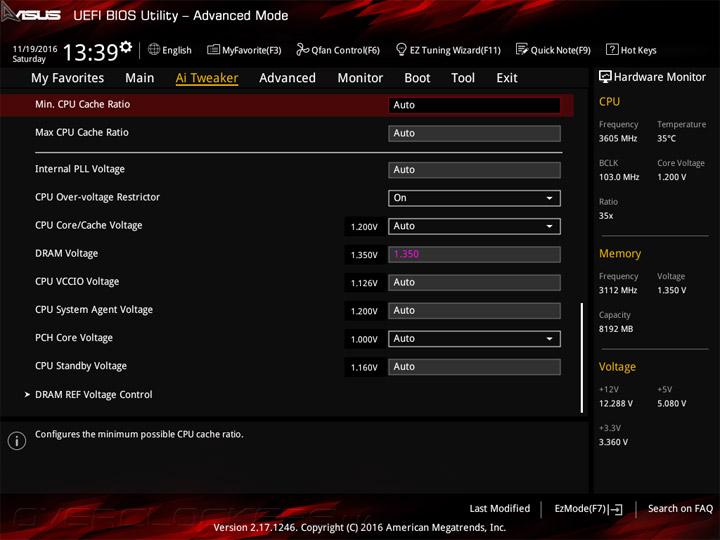Click BCLK 103.0 MHz reading
This screenshot has height=540, width=720.
(x=619, y=177)
